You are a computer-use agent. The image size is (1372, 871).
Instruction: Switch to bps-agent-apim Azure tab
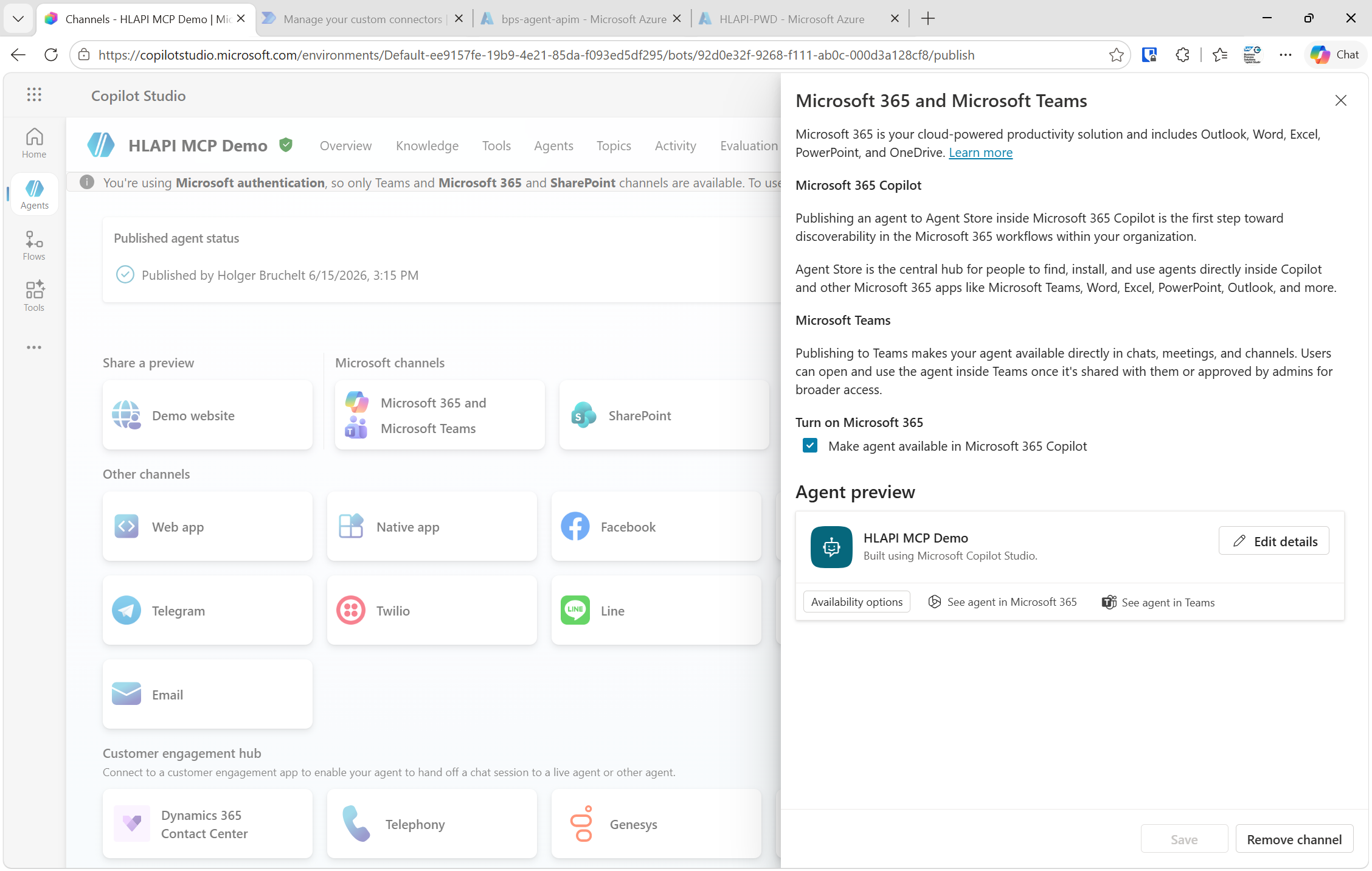click(583, 19)
